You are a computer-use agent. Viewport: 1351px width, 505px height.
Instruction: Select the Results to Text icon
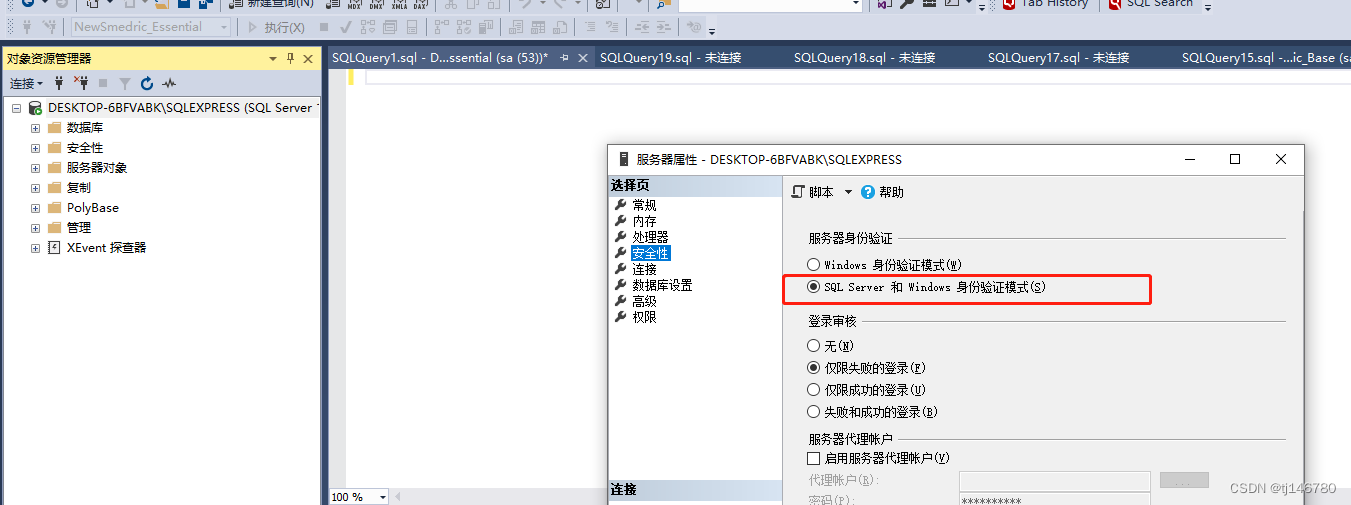[x=516, y=27]
